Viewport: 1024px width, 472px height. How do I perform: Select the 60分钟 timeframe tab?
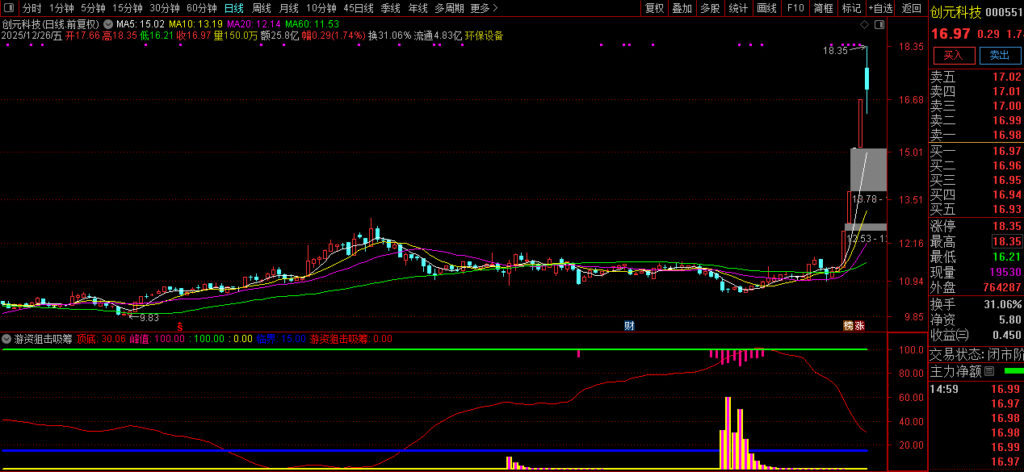pyautogui.click(x=202, y=8)
